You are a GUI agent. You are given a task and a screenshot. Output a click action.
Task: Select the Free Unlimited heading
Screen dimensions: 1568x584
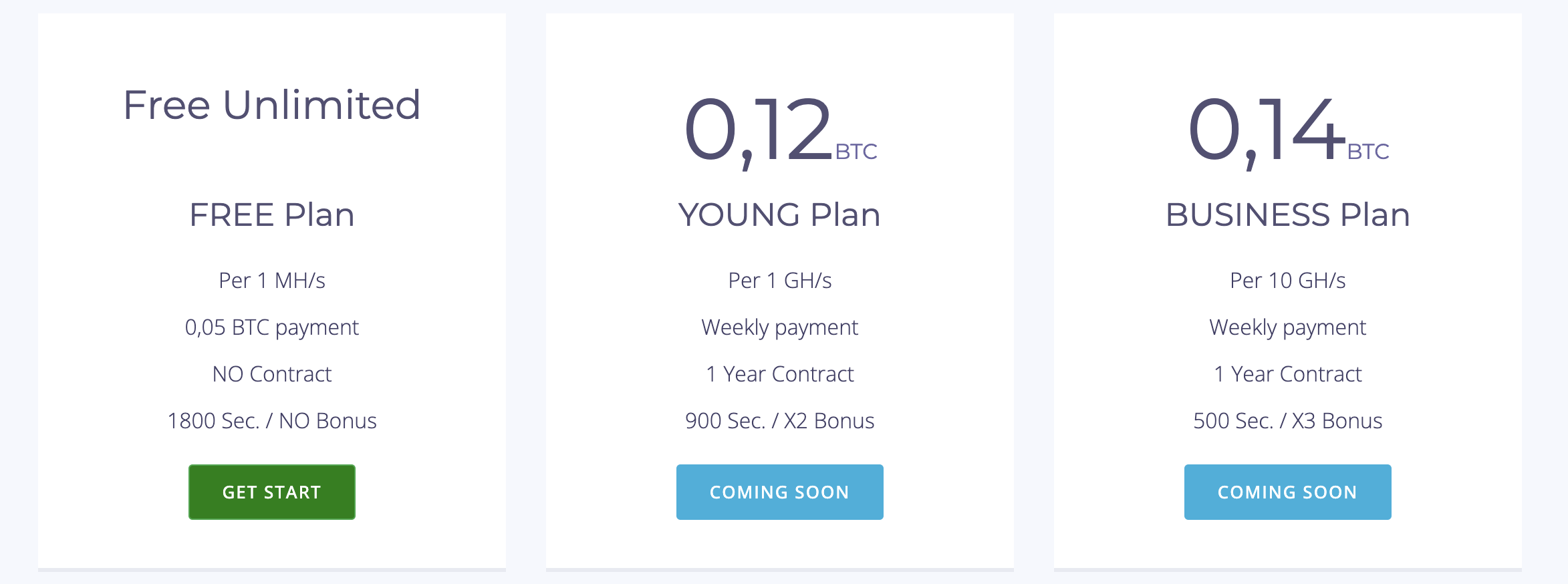[x=271, y=105]
